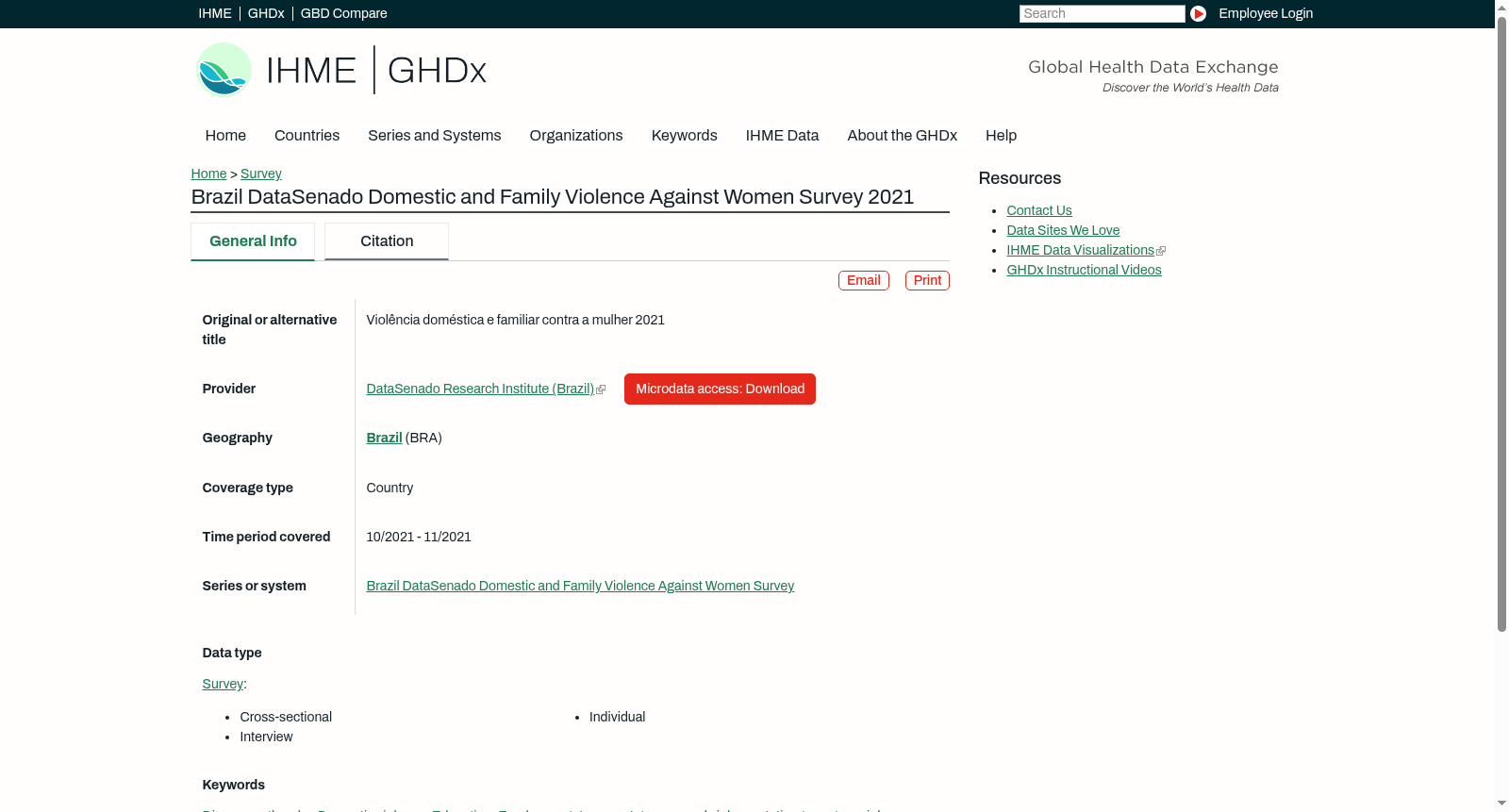Click the Portuguese alternative title text
This screenshot has height=812, width=1509.
[515, 320]
